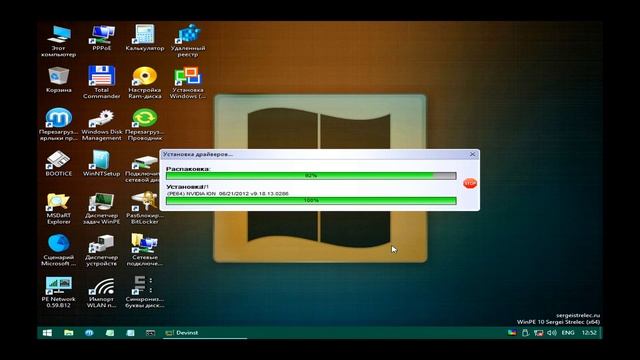The width and height of the screenshot is (640, 360).
Task: Launch the PPPoE shortcut
Action: [102, 38]
